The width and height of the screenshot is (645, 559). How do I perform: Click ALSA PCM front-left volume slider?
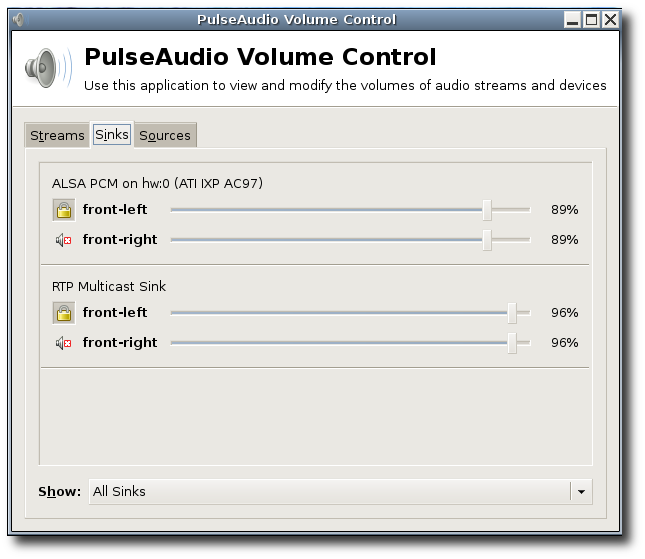pos(487,210)
